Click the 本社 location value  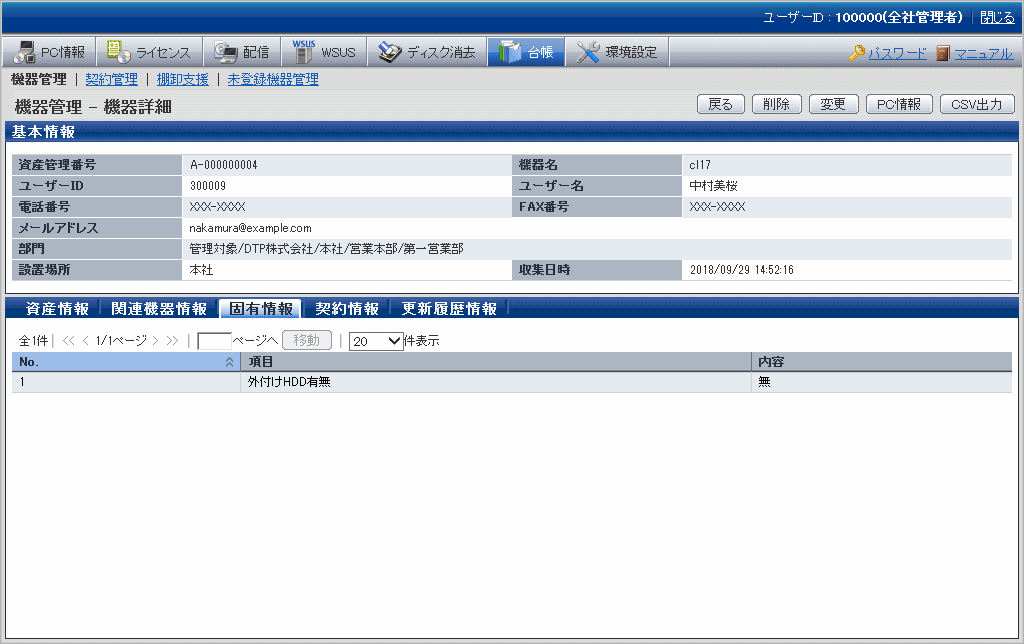point(201,270)
